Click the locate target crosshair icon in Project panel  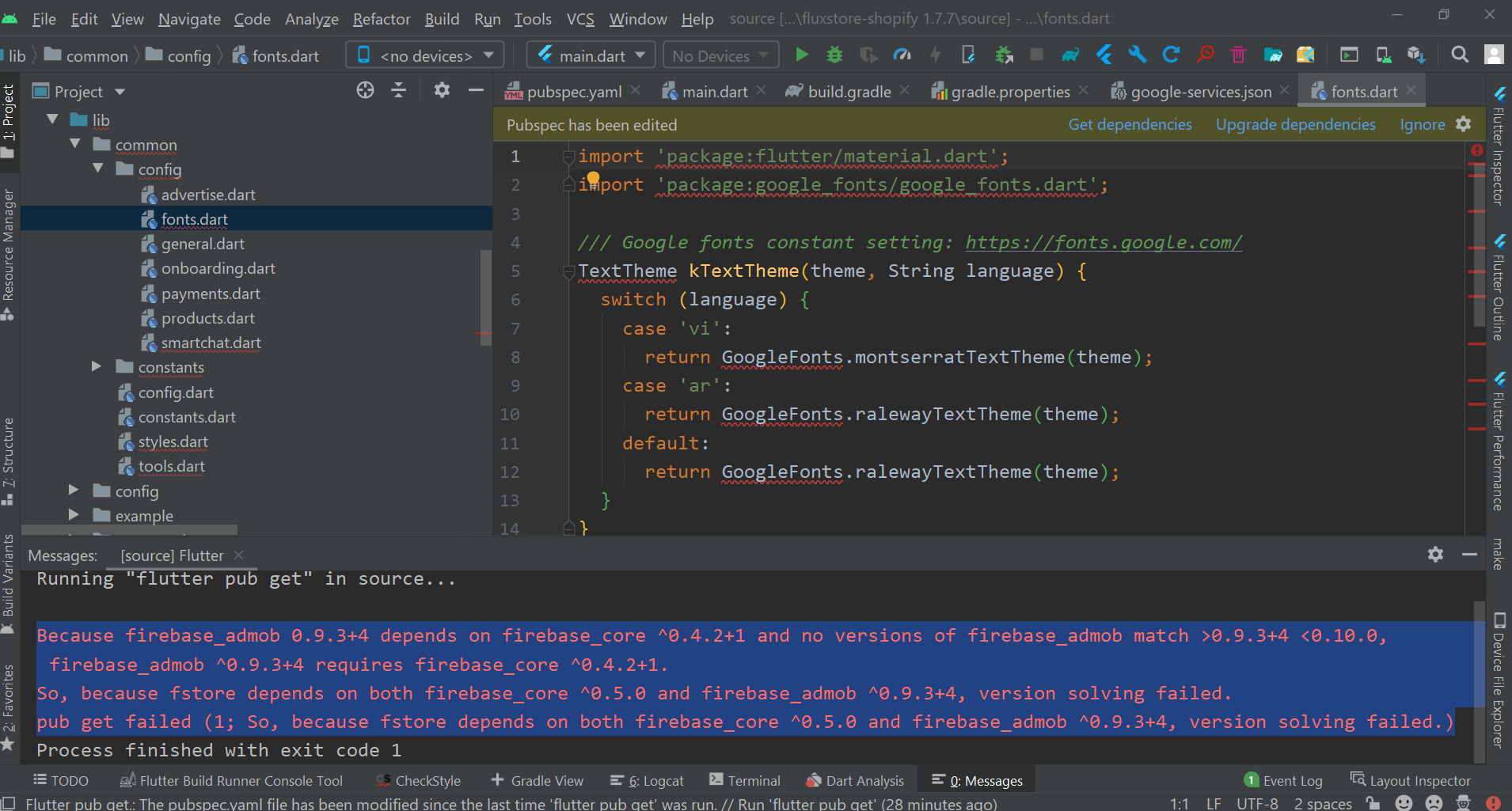[x=365, y=91]
